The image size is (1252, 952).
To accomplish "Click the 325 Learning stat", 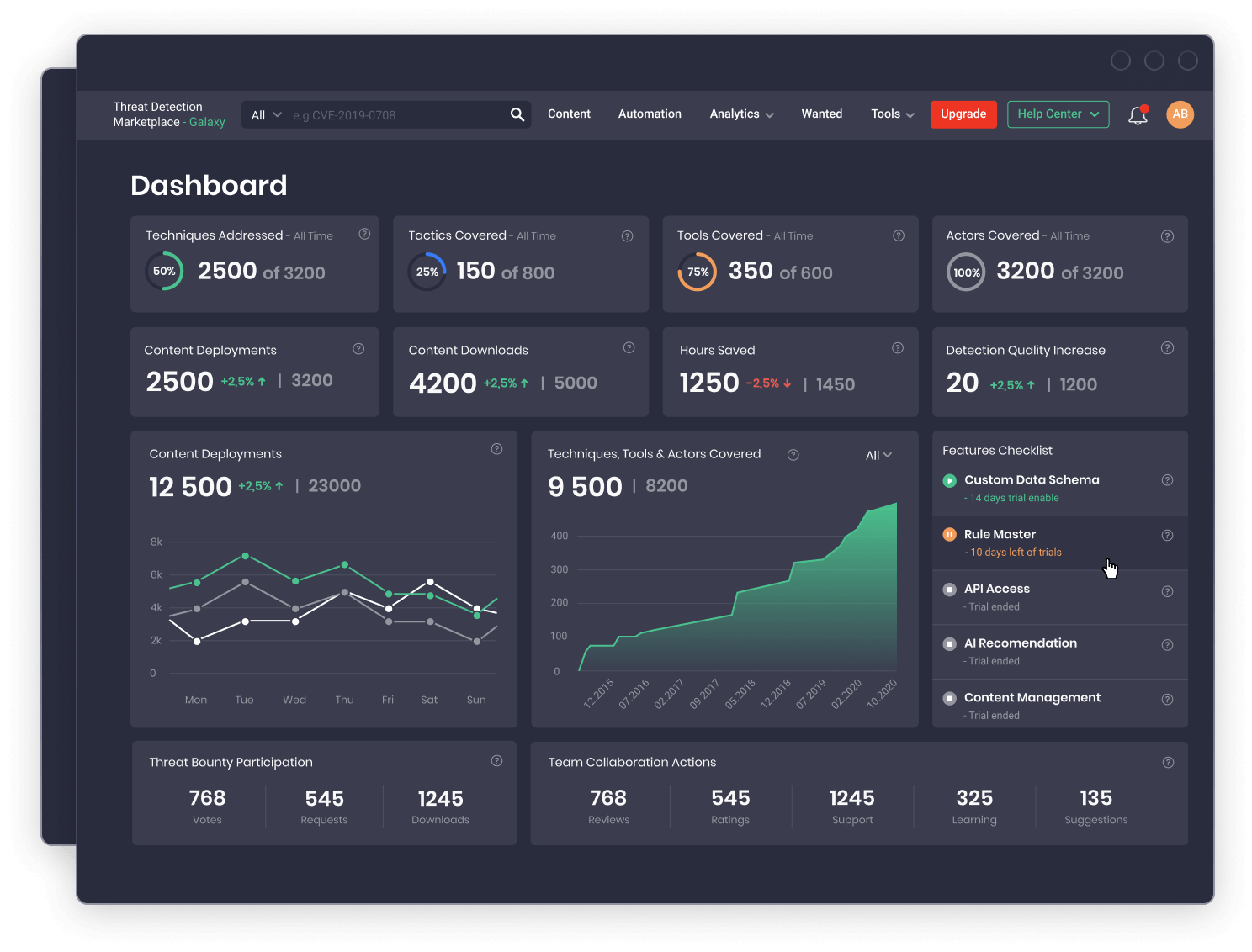I will pyautogui.click(x=974, y=807).
